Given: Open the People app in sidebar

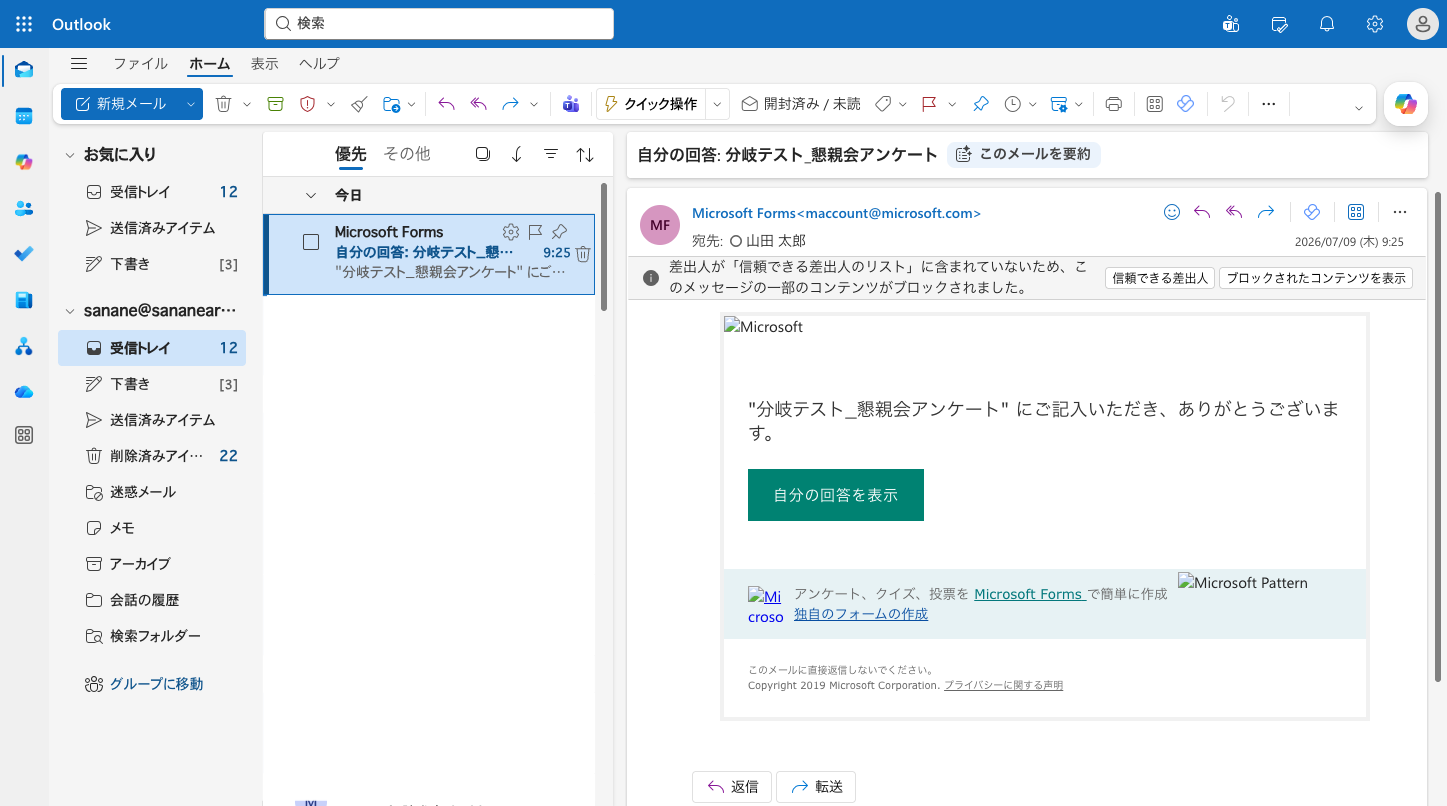Looking at the screenshot, I should (24, 208).
